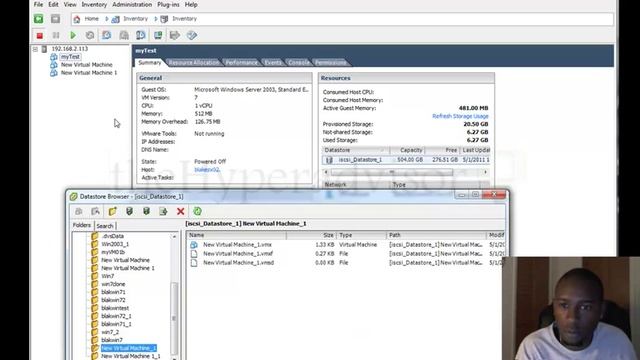Open the Edit menu
The image size is (640, 360).
tap(53, 4)
